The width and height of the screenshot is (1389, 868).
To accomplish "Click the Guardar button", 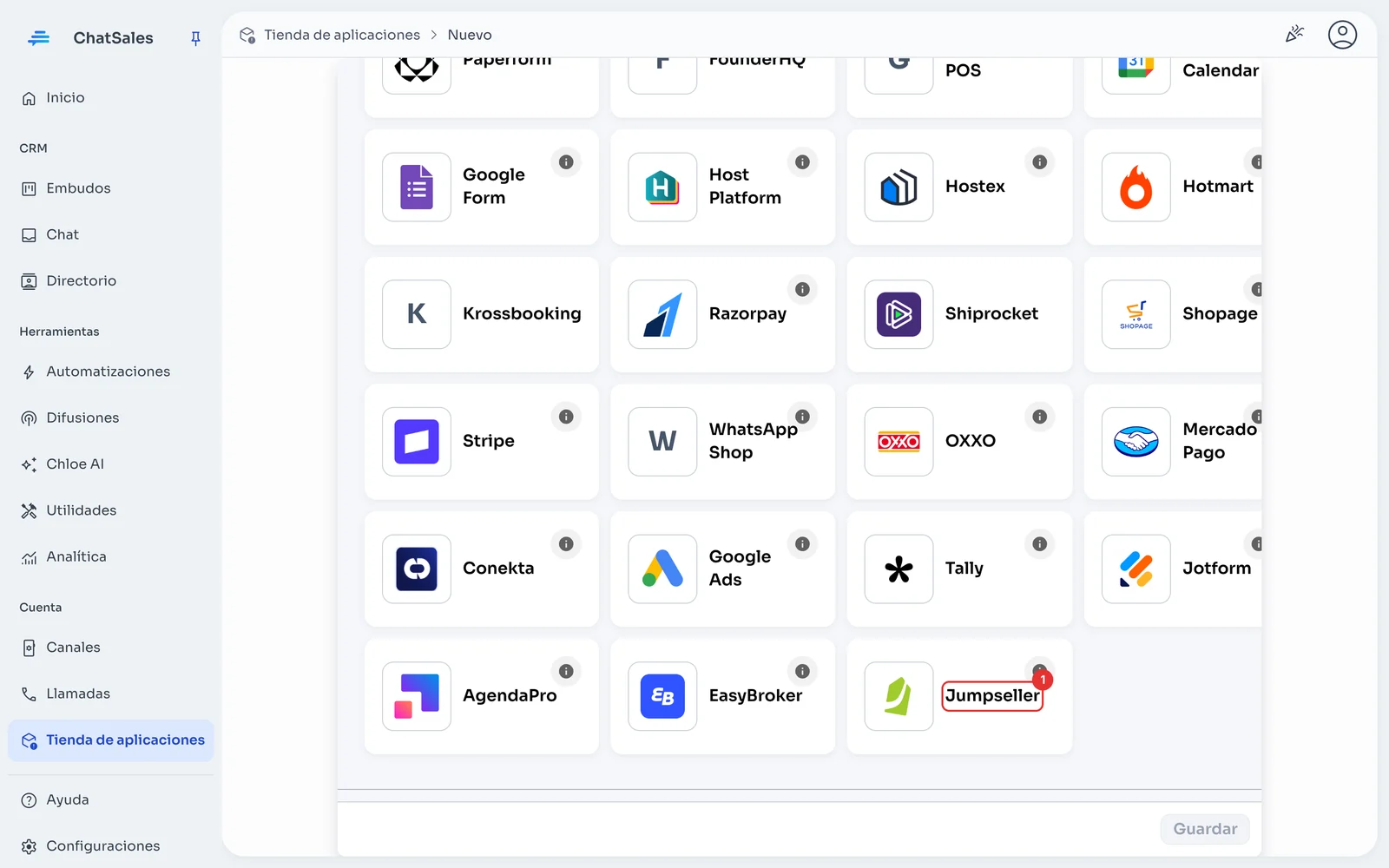I will pyautogui.click(x=1205, y=829).
